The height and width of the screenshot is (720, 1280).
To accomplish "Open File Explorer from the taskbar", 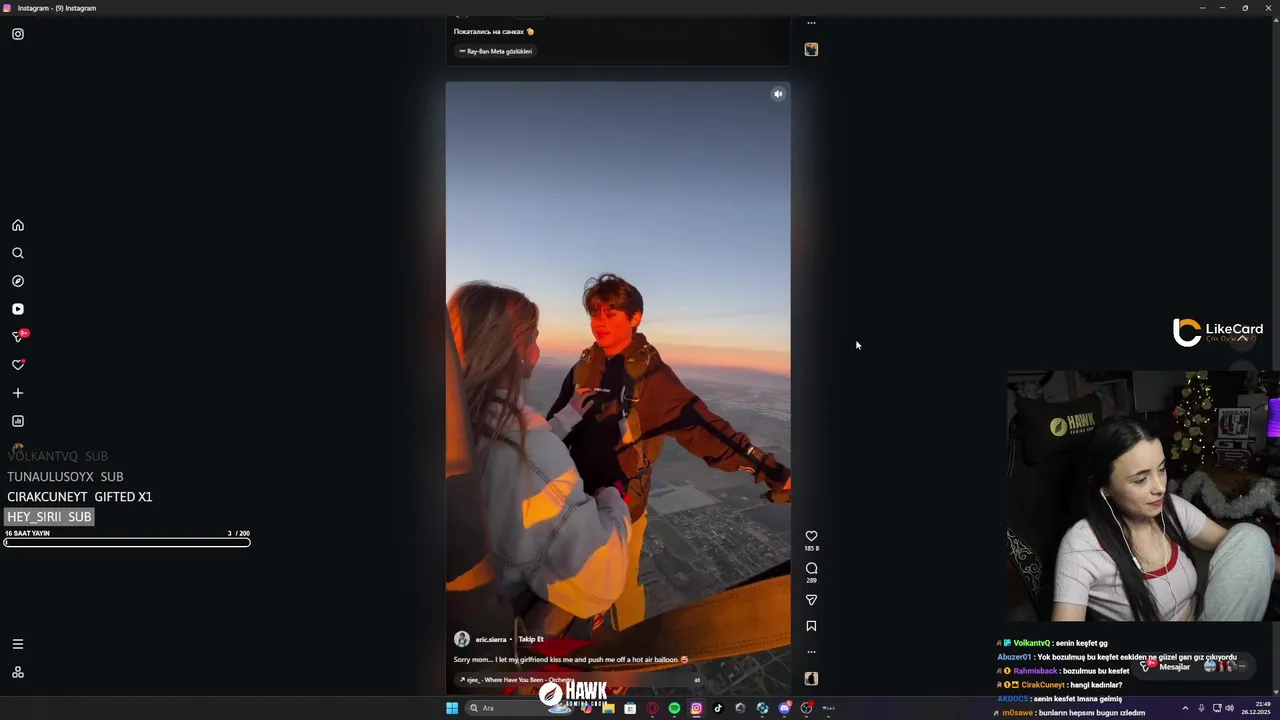I will coord(608,708).
